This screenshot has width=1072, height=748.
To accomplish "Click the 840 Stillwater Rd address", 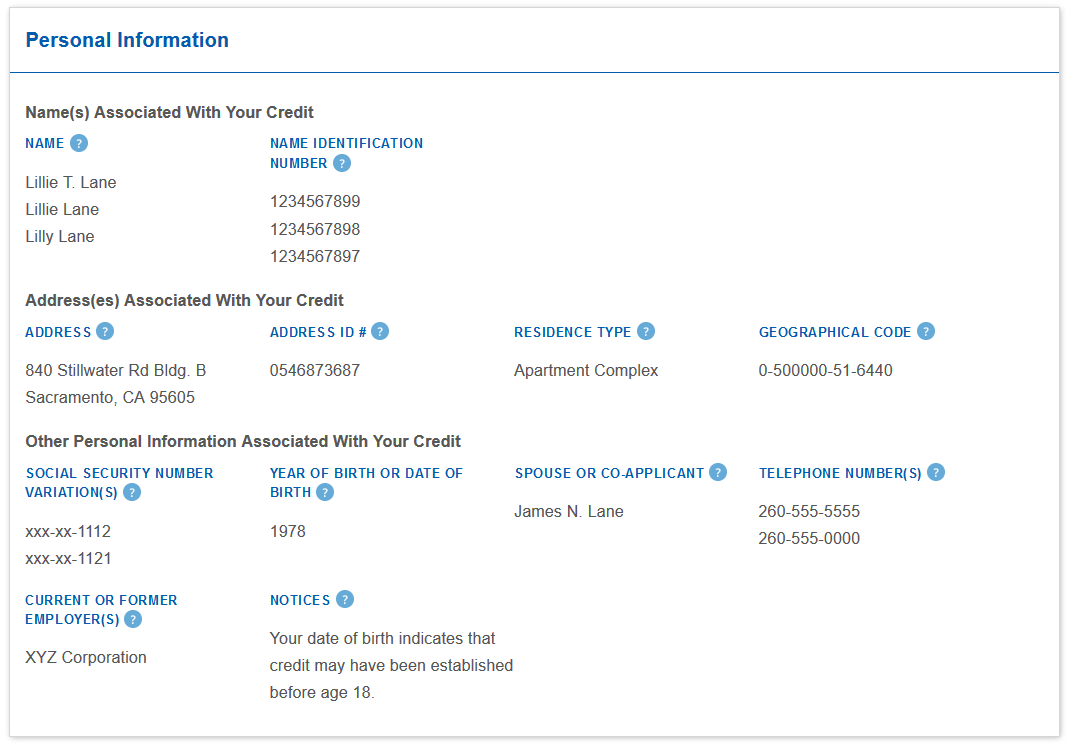I will pyautogui.click(x=116, y=370).
